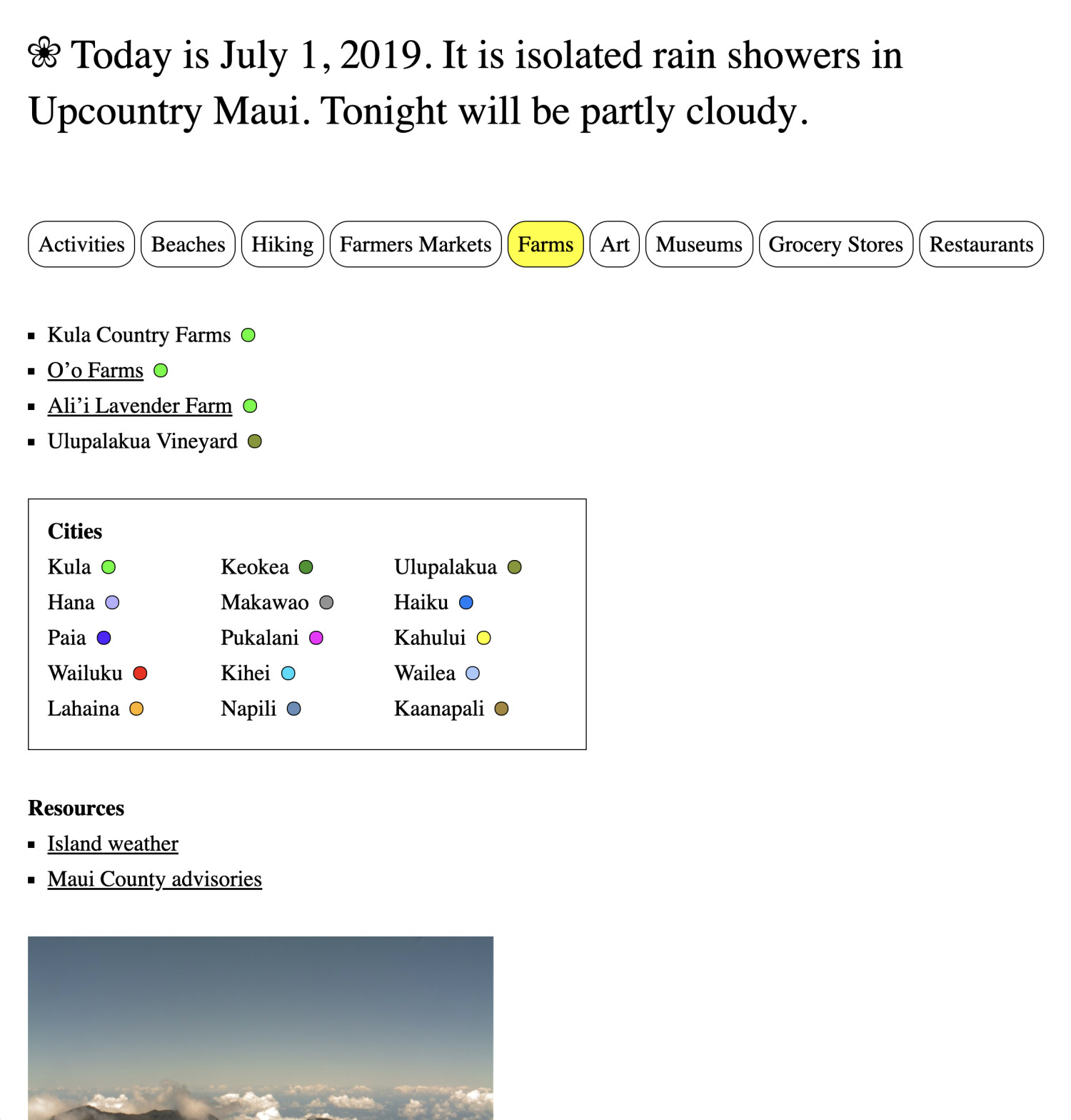Viewport: 1071px width, 1120px height.
Task: Switch to the Beaches tab
Action: [x=188, y=244]
